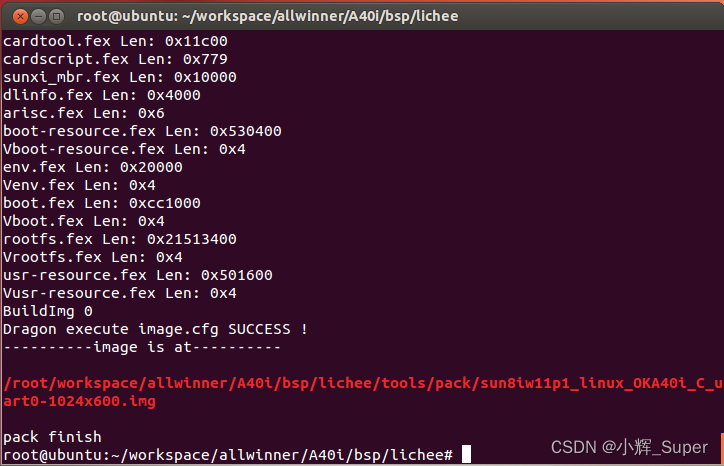Select the line 'arisc.fex Len: 0x6'
The height and width of the screenshot is (466, 724).
[84, 113]
